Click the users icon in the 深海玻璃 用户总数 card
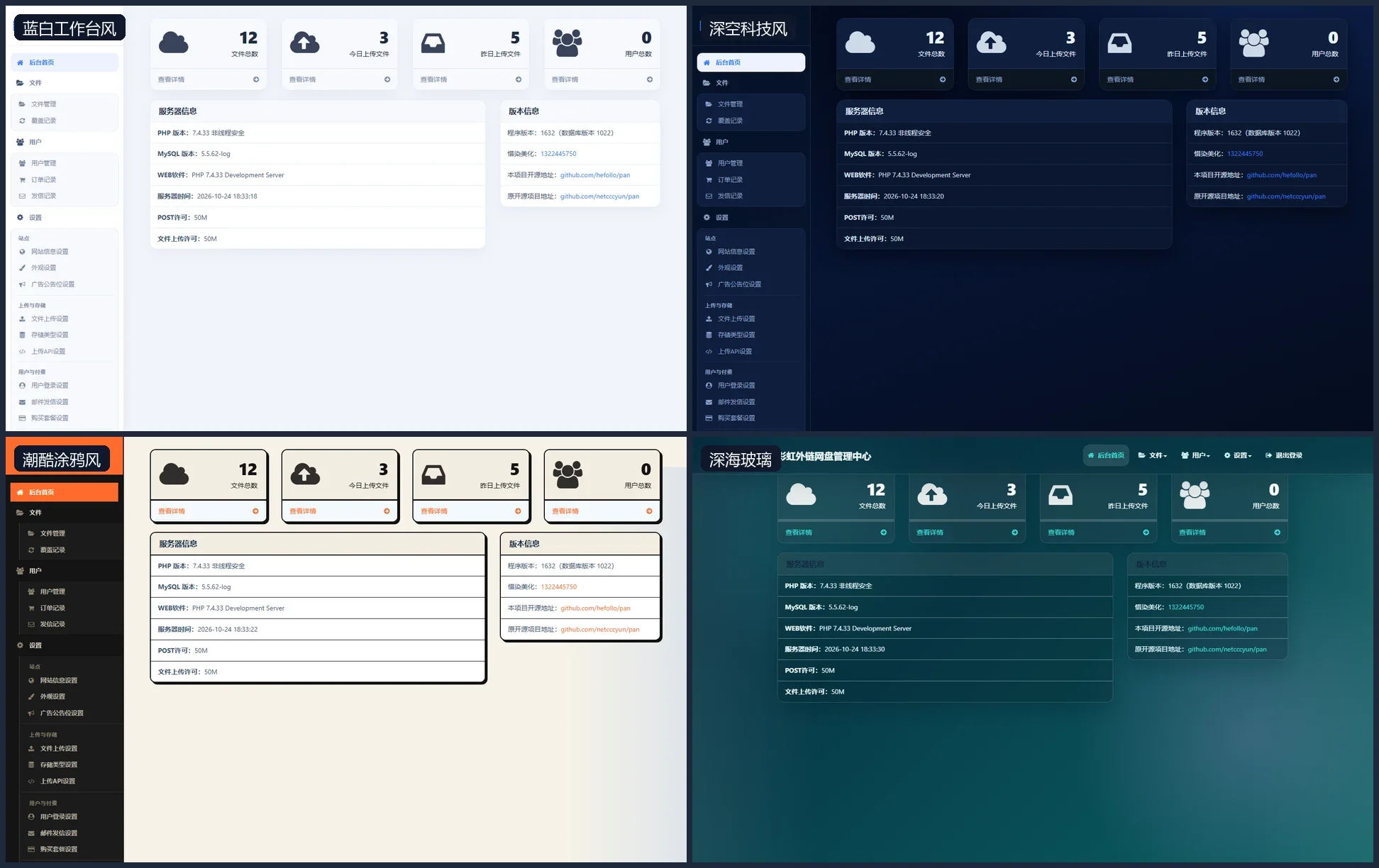 point(1195,495)
